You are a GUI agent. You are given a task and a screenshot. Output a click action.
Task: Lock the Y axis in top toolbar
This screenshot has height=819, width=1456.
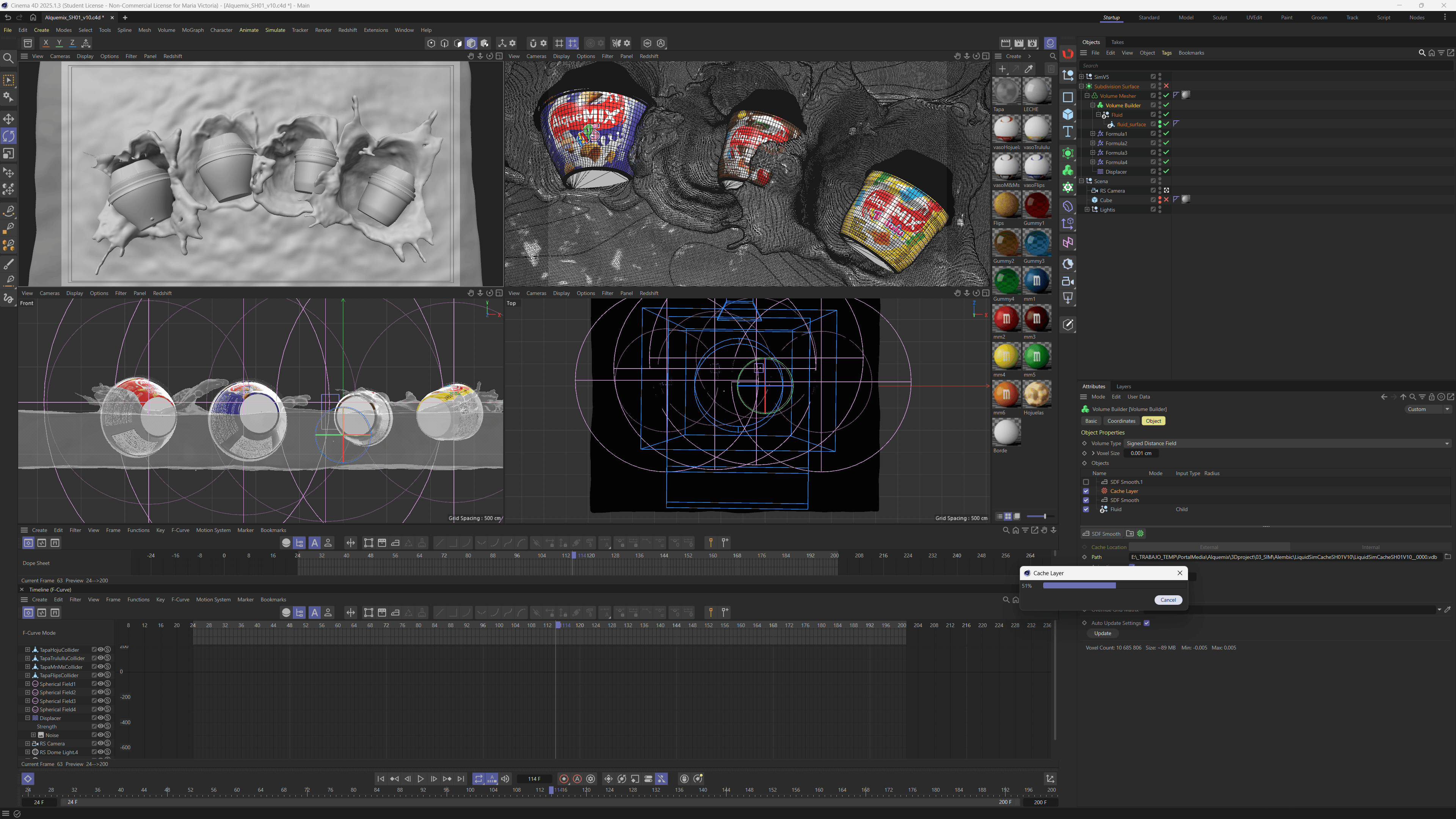[60, 43]
